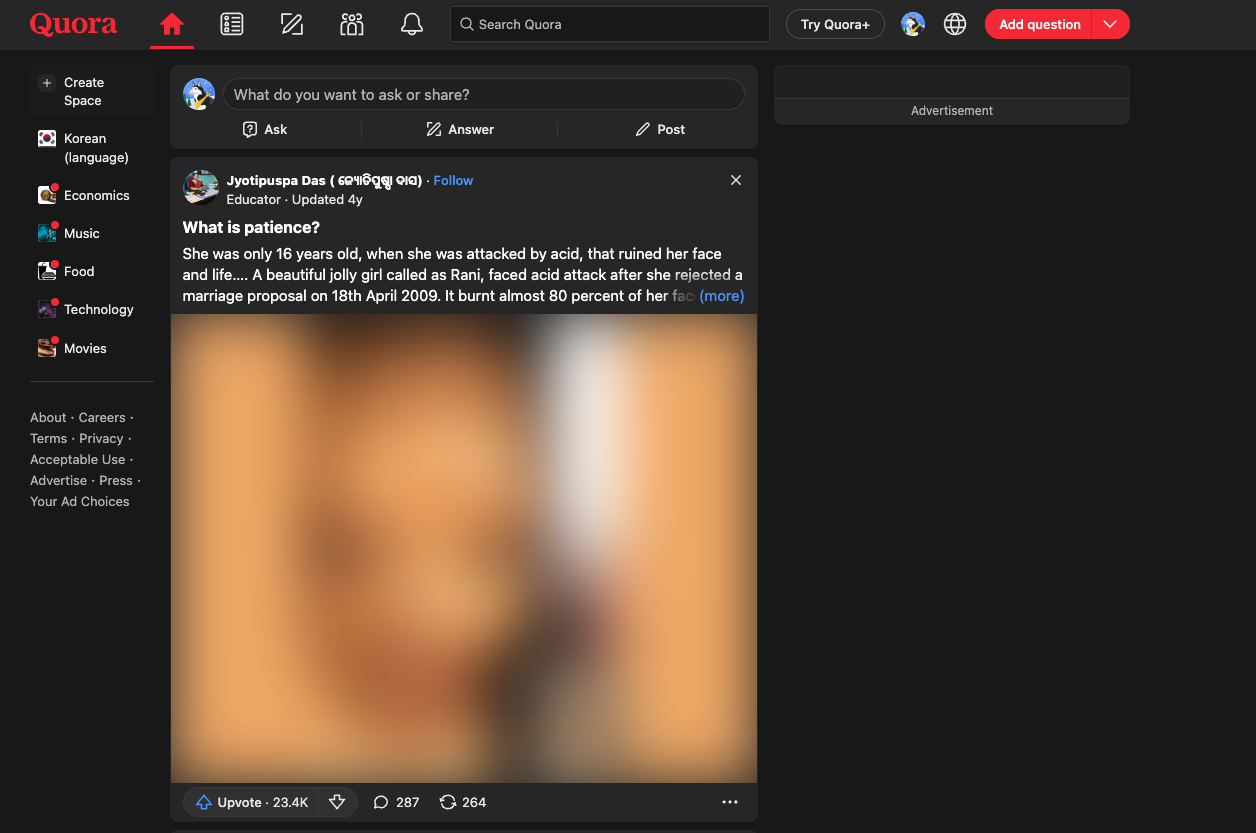Open Jyotipuspa Das author name link
This screenshot has width=1256, height=833.
[x=325, y=181]
